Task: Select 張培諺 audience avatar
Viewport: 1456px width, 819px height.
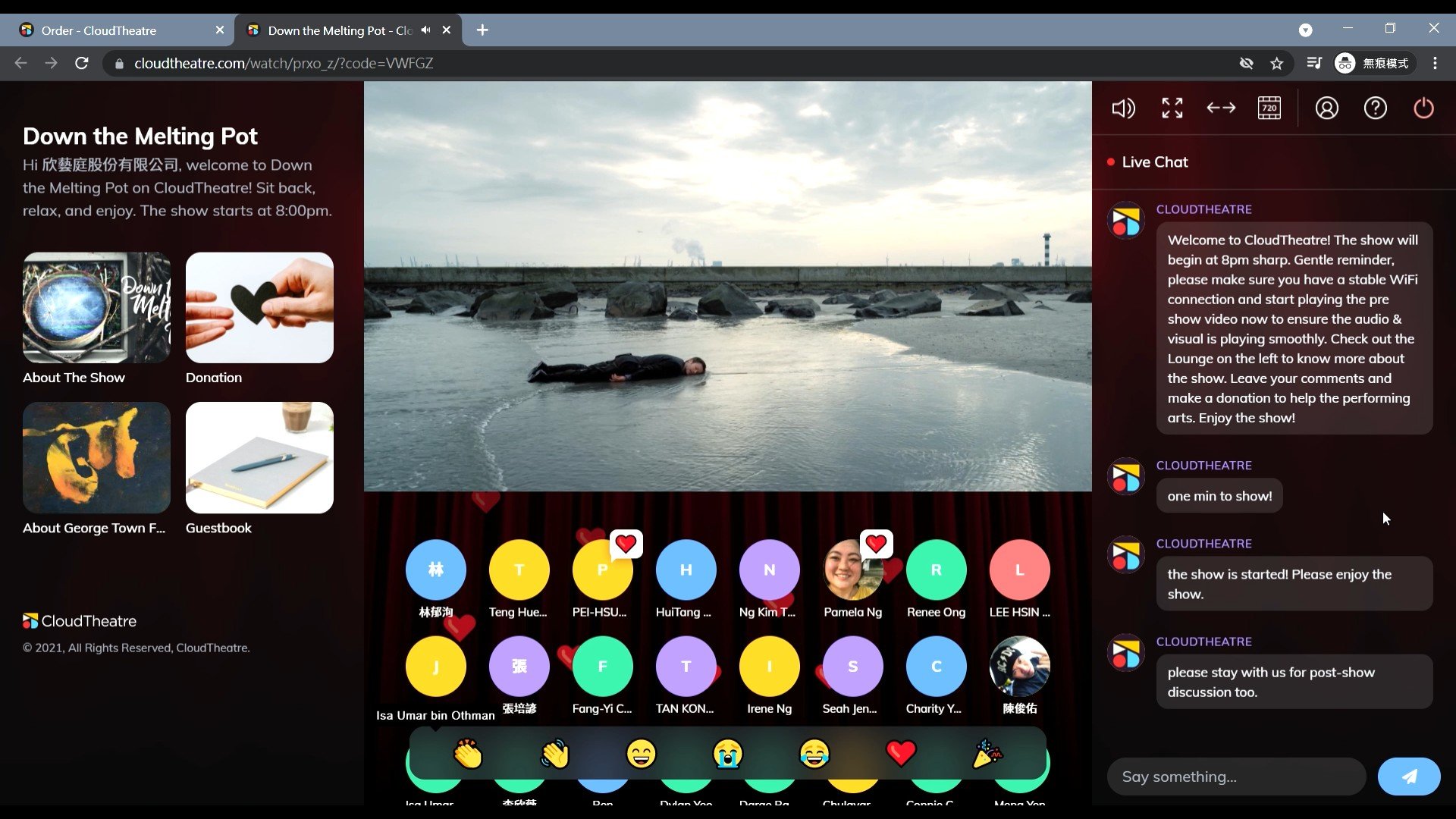Action: pyautogui.click(x=519, y=667)
